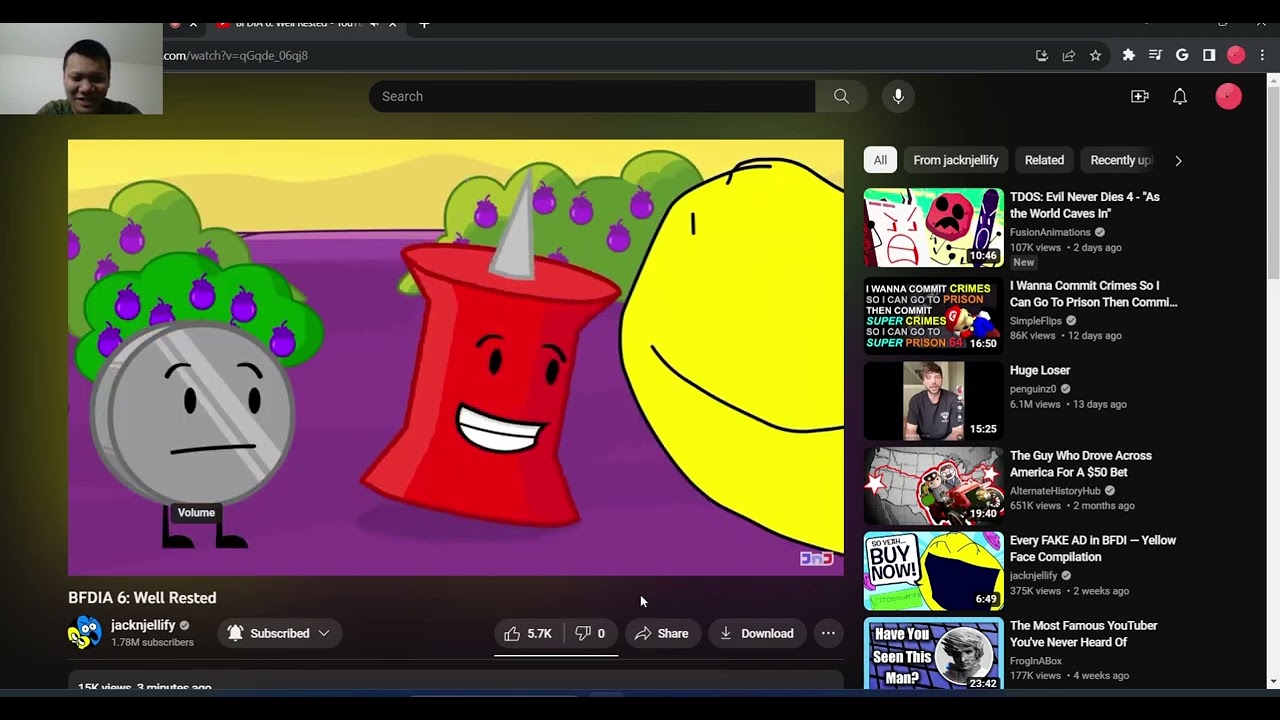Open more actions ellipsis menu
1280x720 pixels.
pyautogui.click(x=828, y=633)
